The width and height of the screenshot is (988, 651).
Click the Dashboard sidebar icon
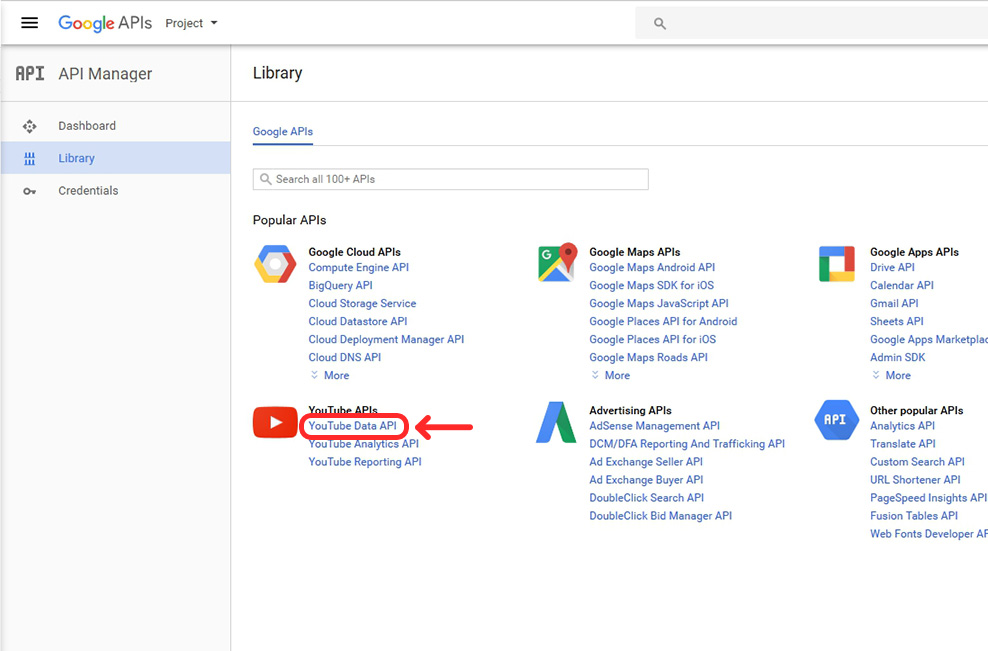point(30,126)
